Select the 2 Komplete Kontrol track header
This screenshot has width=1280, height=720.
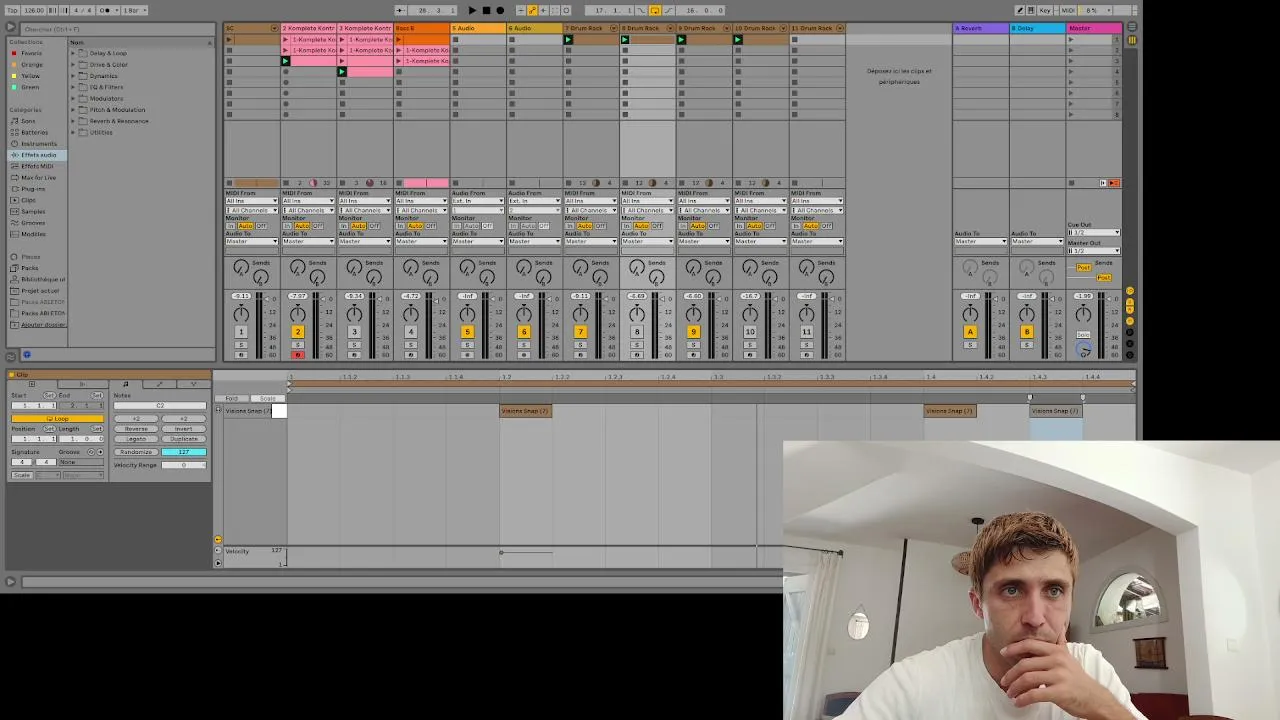309,28
